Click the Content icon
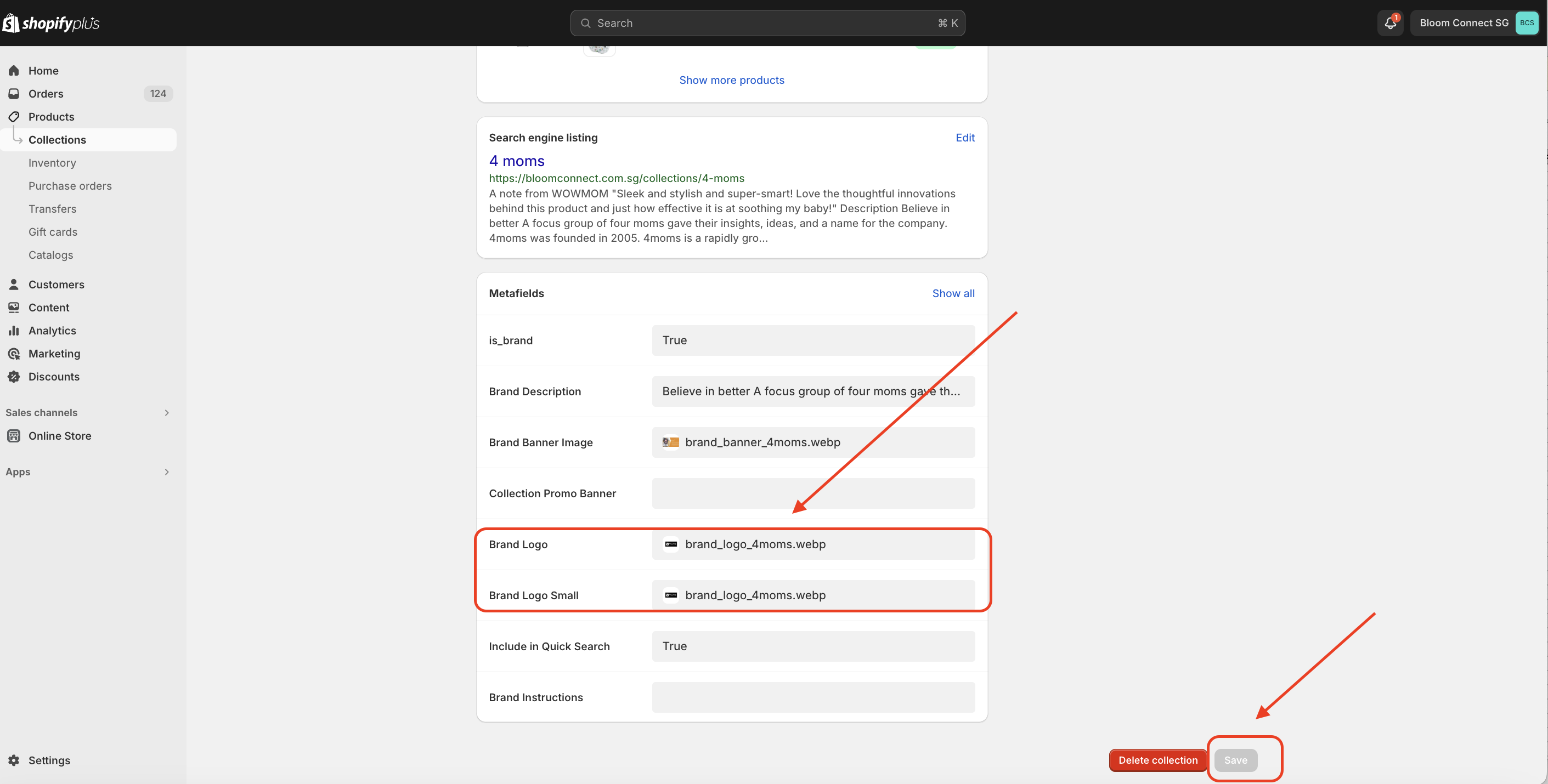 tap(14, 307)
